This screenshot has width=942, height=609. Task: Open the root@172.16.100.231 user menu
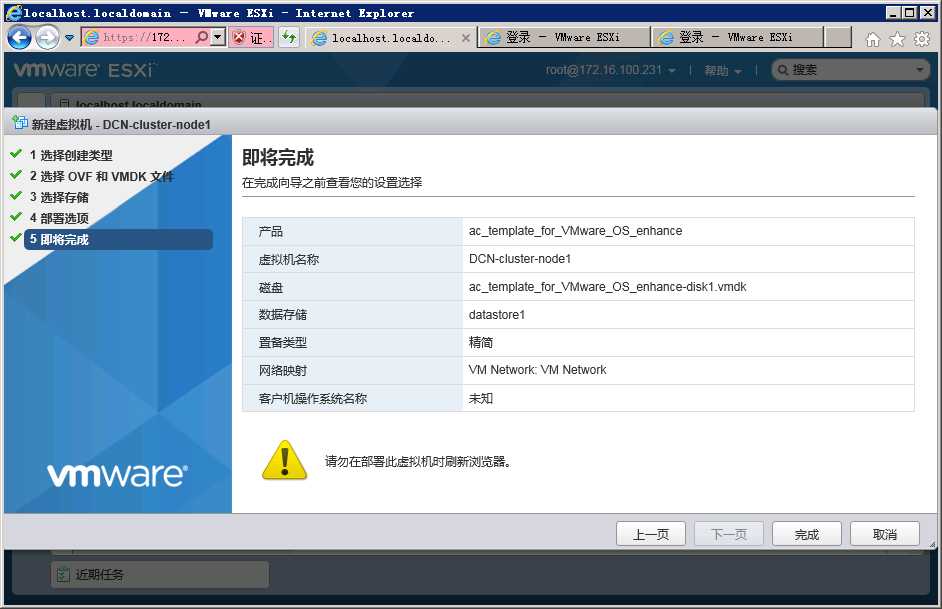click(x=610, y=70)
